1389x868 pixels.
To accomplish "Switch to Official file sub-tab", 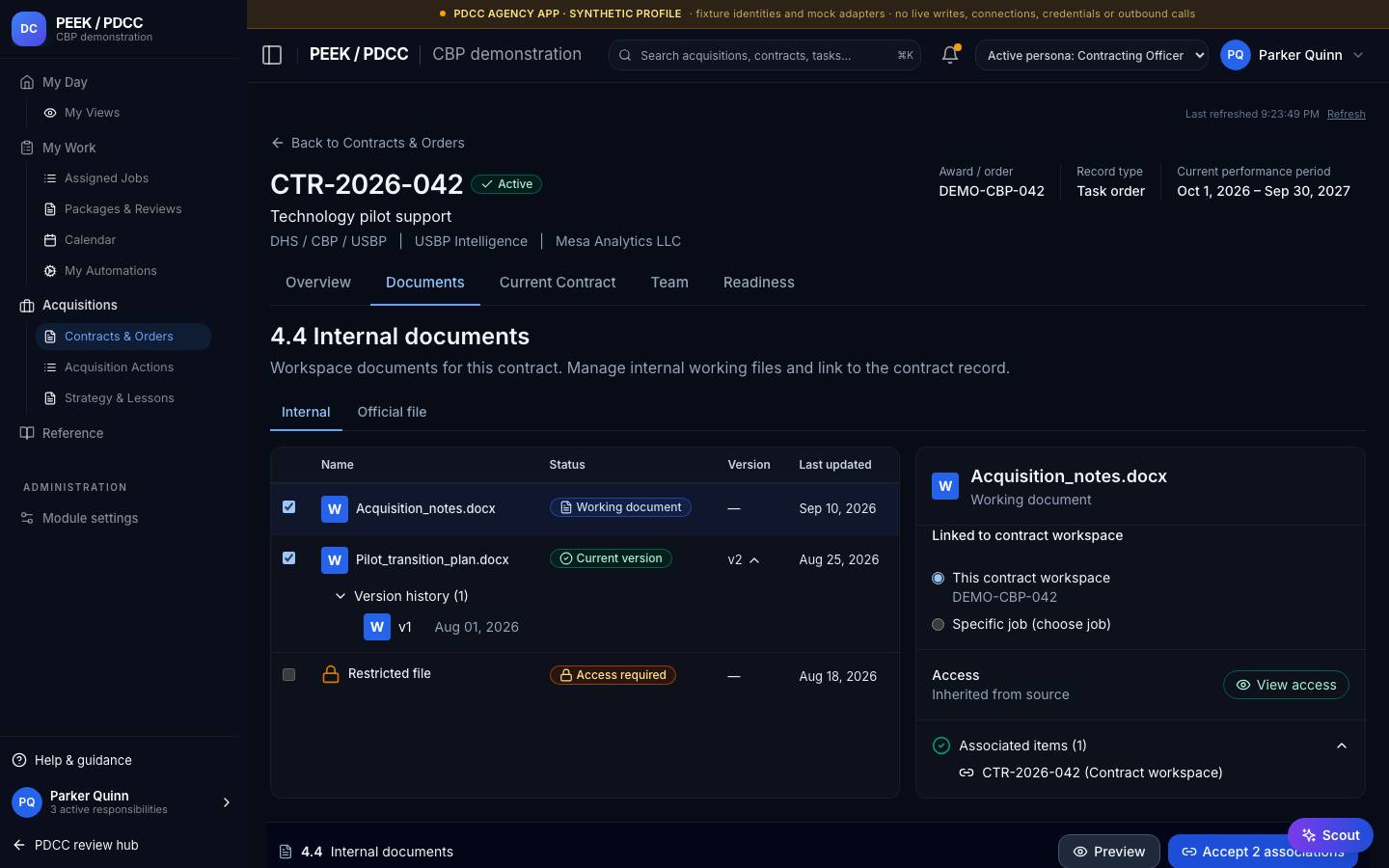I will [x=392, y=412].
